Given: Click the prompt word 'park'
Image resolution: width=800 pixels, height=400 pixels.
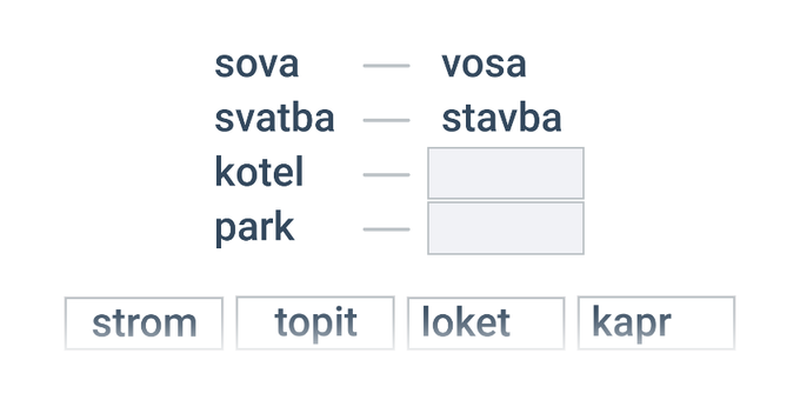Looking at the screenshot, I should pos(255,229).
